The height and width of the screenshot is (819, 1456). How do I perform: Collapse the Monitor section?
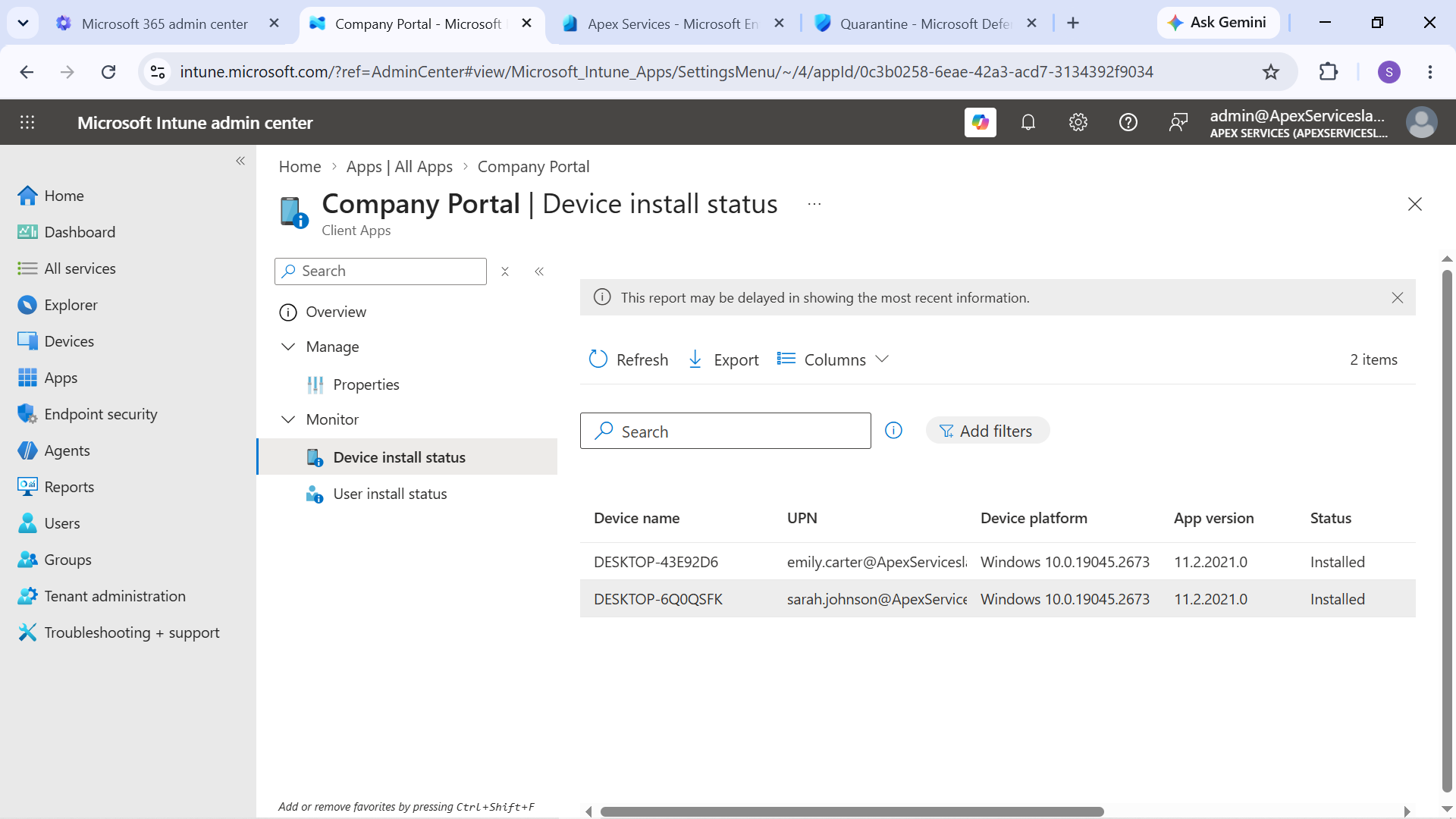coord(288,419)
